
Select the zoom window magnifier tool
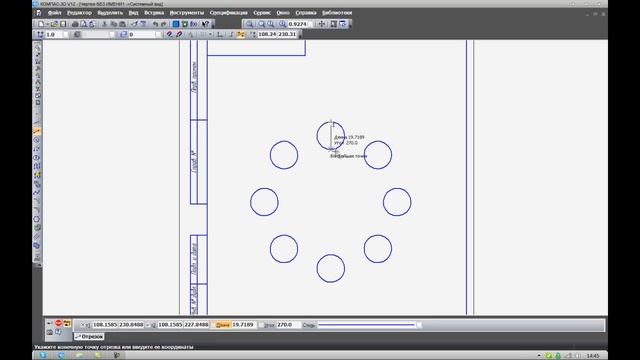point(249,24)
